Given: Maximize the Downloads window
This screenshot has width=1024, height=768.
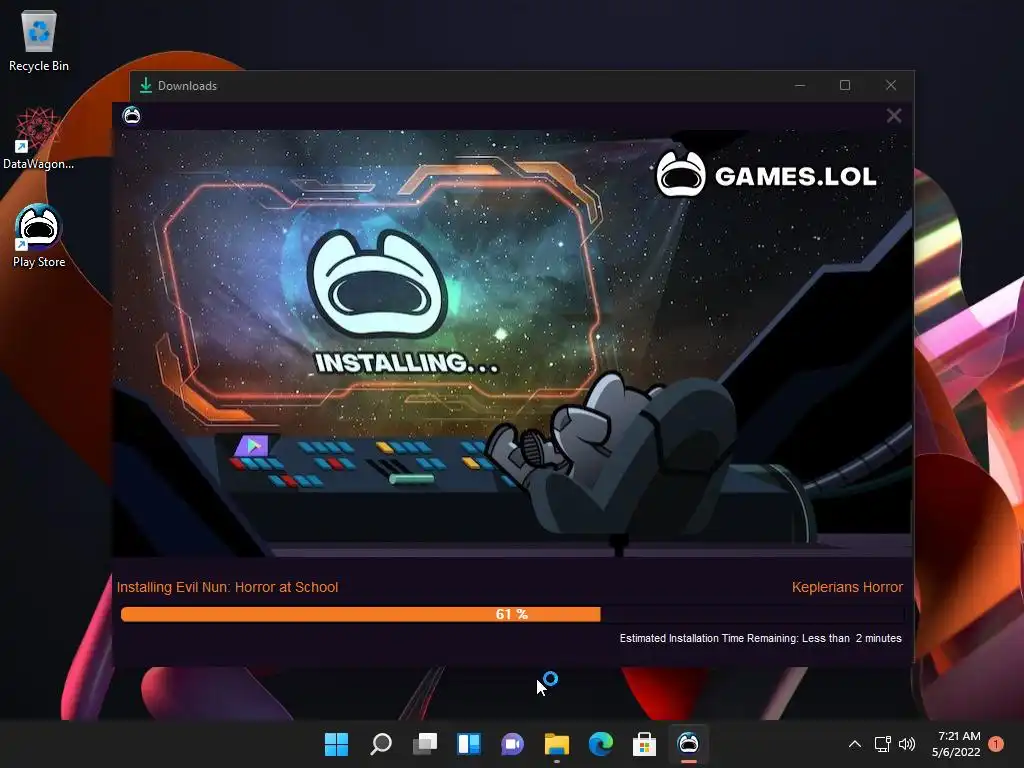Looking at the screenshot, I should click(845, 86).
